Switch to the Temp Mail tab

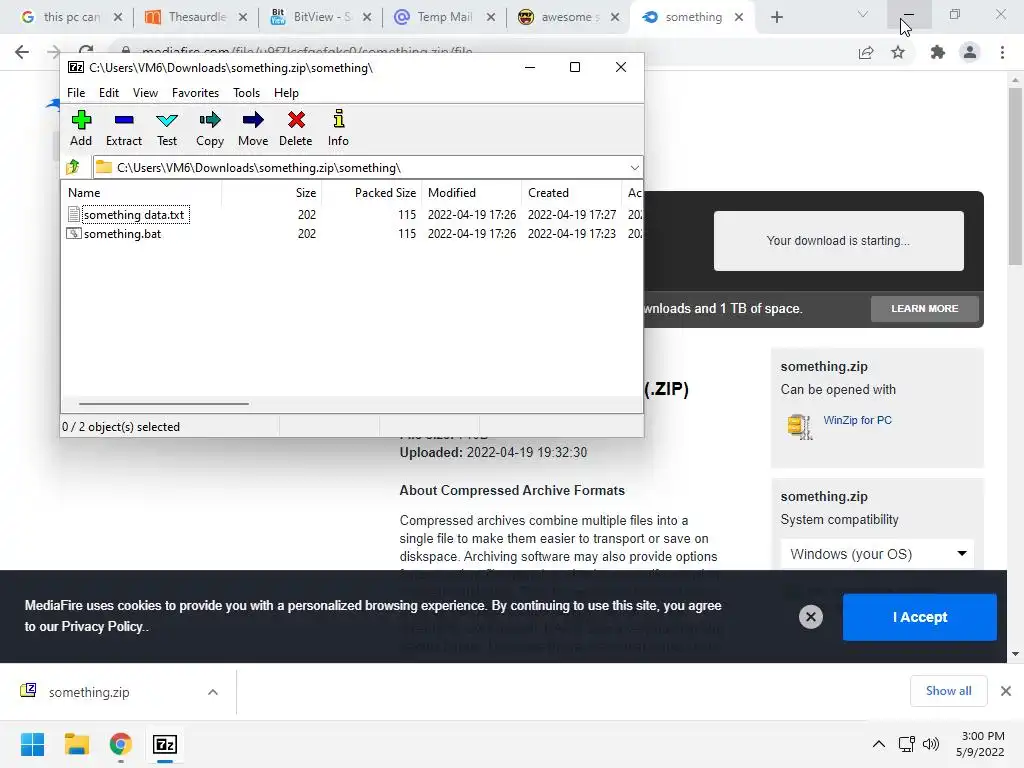pos(445,17)
